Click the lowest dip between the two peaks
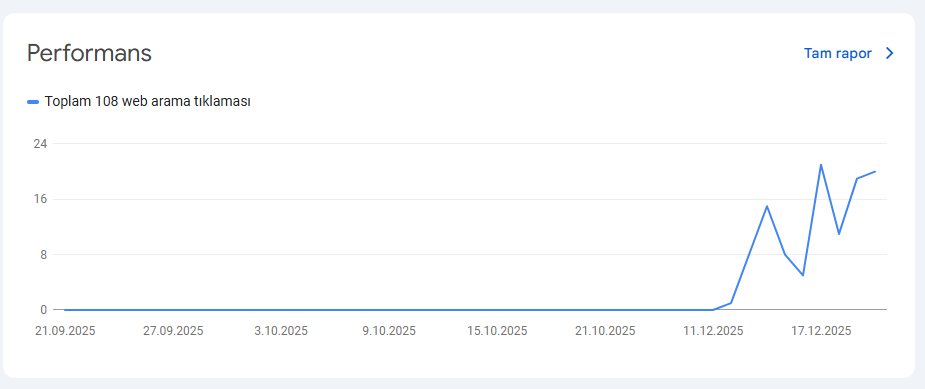 [803, 275]
